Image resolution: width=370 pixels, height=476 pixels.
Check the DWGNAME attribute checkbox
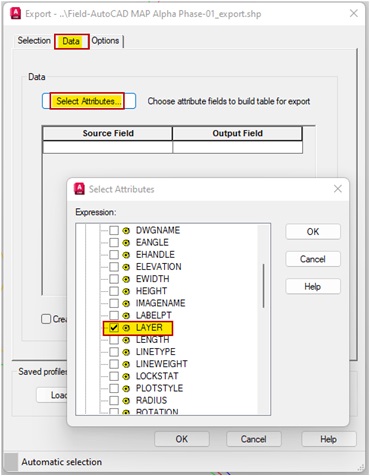click(x=114, y=230)
